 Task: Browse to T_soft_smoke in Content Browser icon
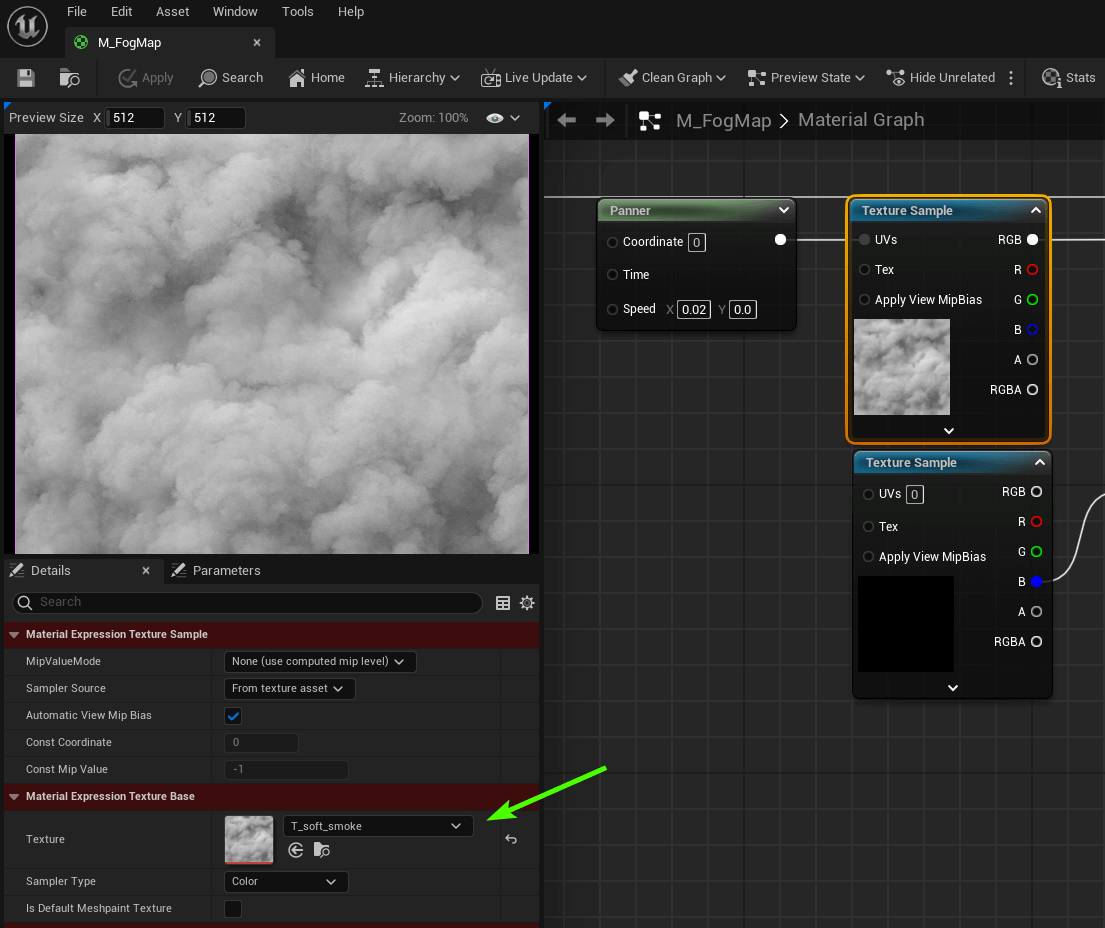pos(321,850)
